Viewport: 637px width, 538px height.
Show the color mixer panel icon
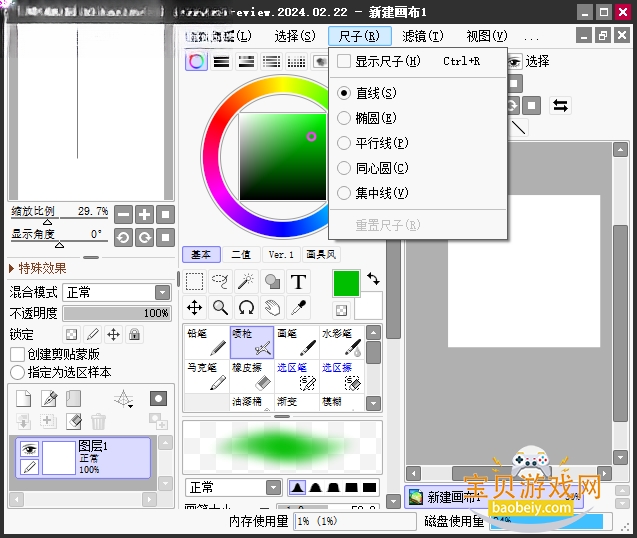(271, 62)
